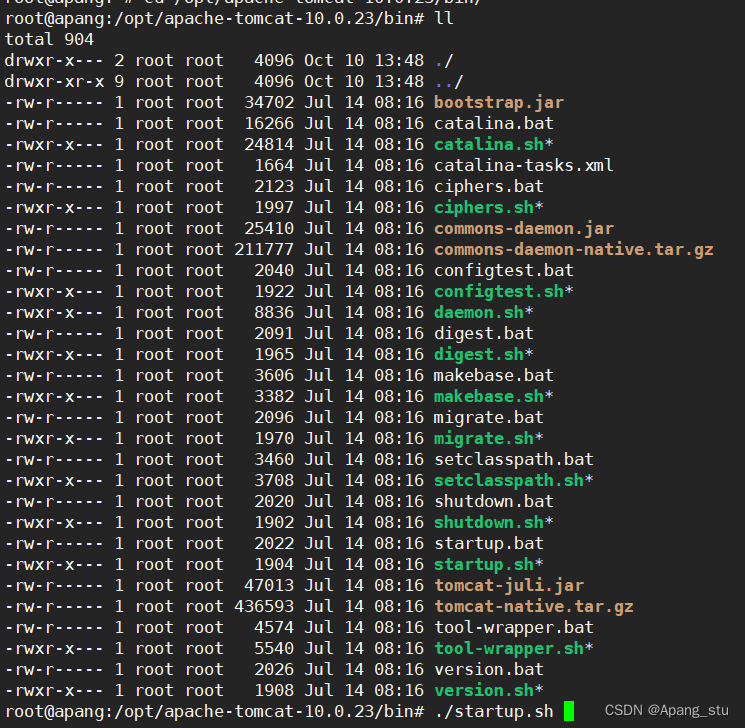This screenshot has width=745, height=728.
Task: Select green startup.sh in the file listing
Action: coord(484,565)
